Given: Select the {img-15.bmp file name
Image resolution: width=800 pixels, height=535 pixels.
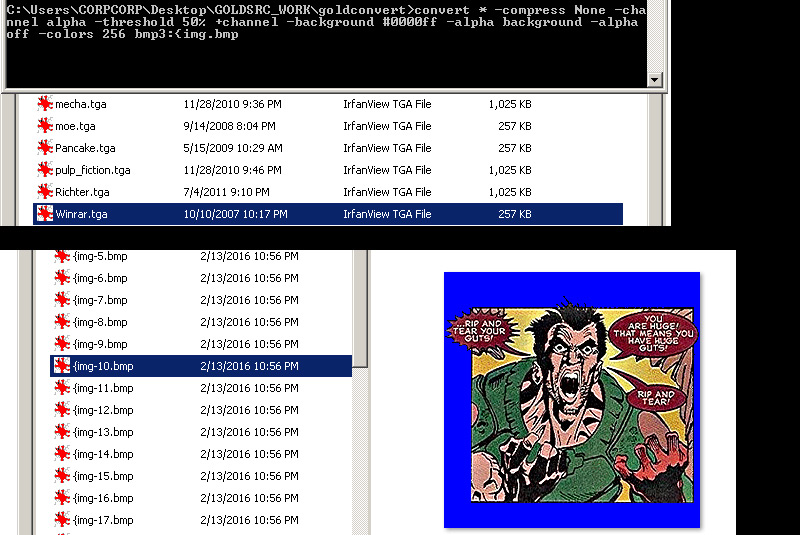Looking at the screenshot, I should pos(103,475).
